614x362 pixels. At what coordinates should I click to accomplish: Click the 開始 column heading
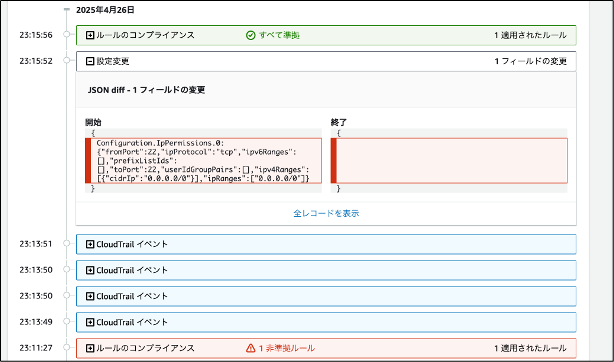pyautogui.click(x=93, y=122)
